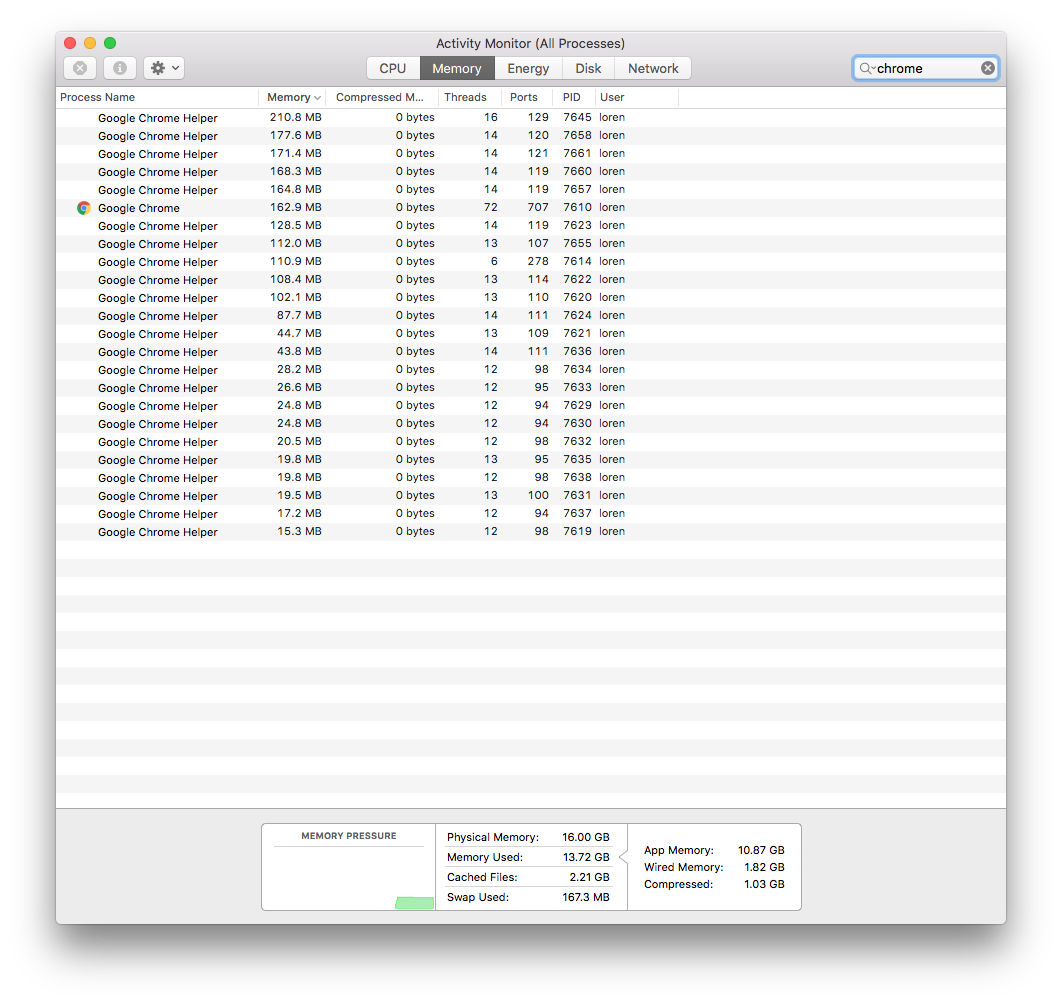Click the yellow minimize window button
1062x1004 pixels.
90,43
